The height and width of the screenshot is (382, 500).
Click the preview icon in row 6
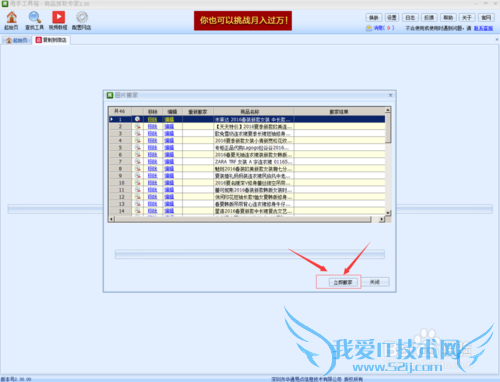(137, 155)
